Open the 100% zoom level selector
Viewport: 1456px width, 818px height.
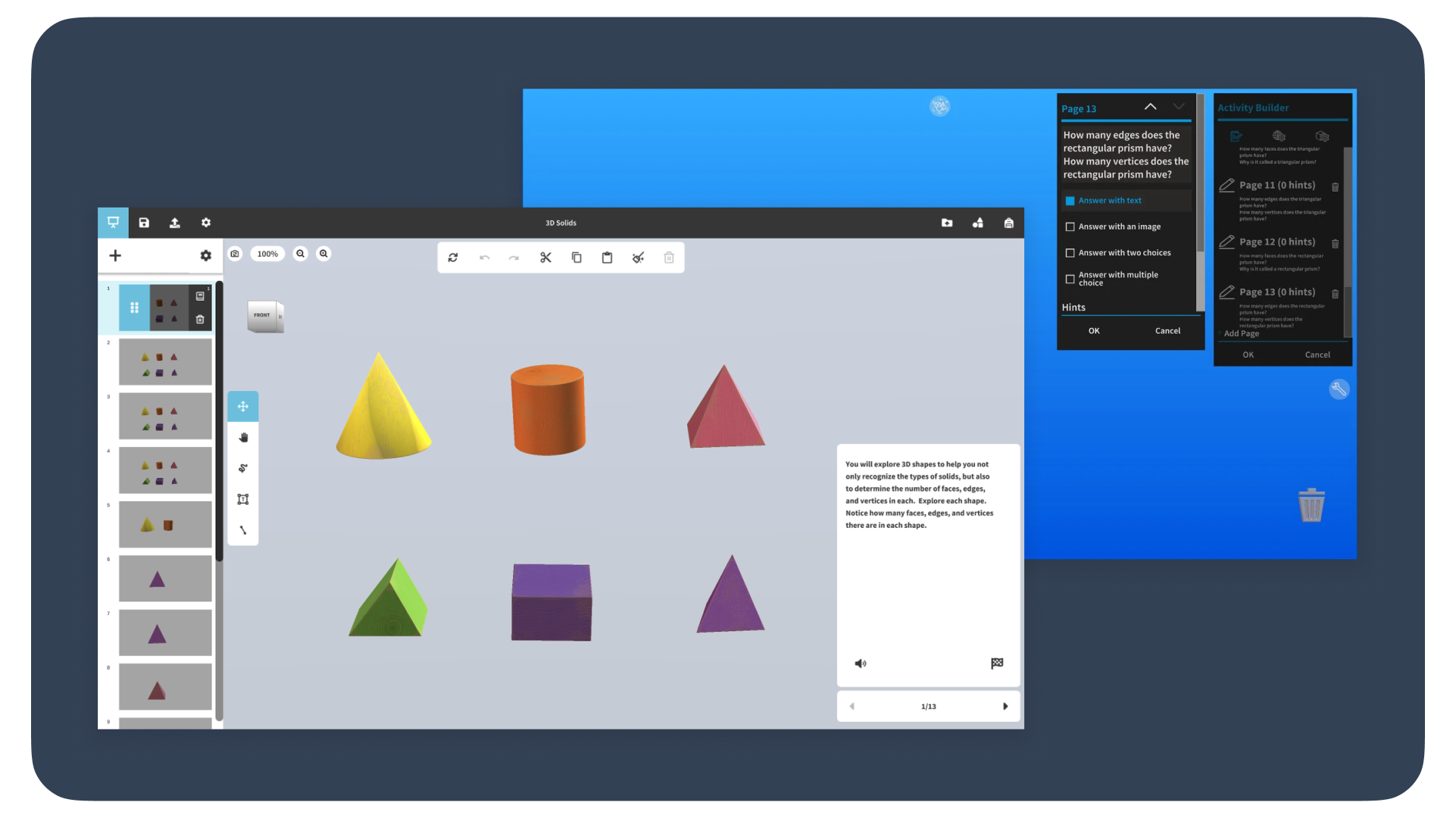(x=267, y=253)
